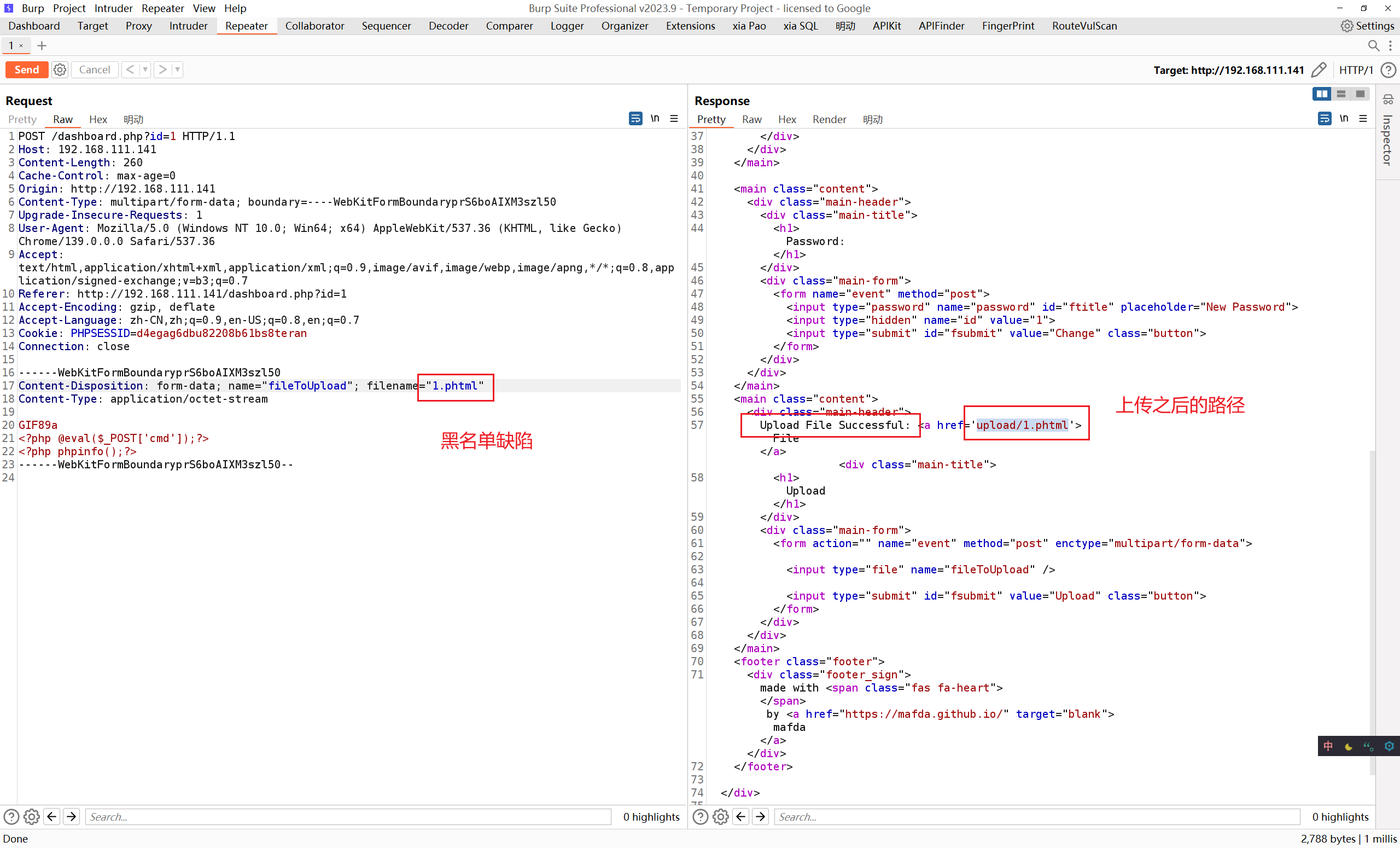
Task: Add a new Repeater tab
Action: pyautogui.click(x=42, y=45)
